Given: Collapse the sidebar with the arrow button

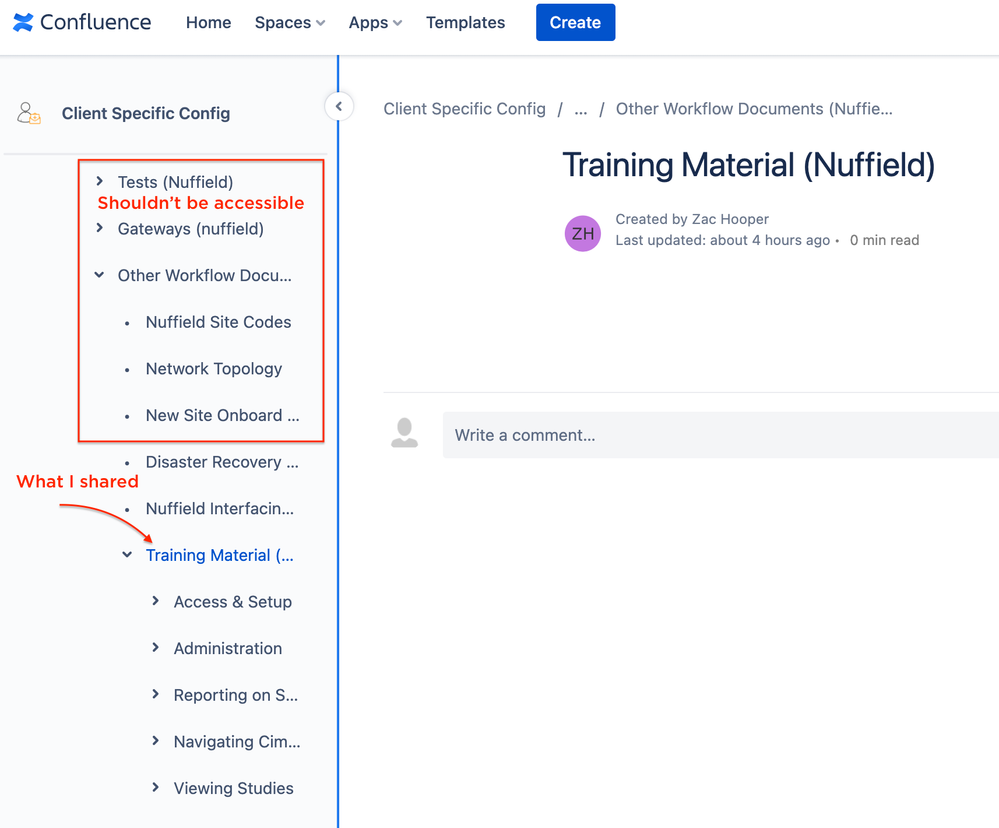Looking at the screenshot, I should pos(339,106).
